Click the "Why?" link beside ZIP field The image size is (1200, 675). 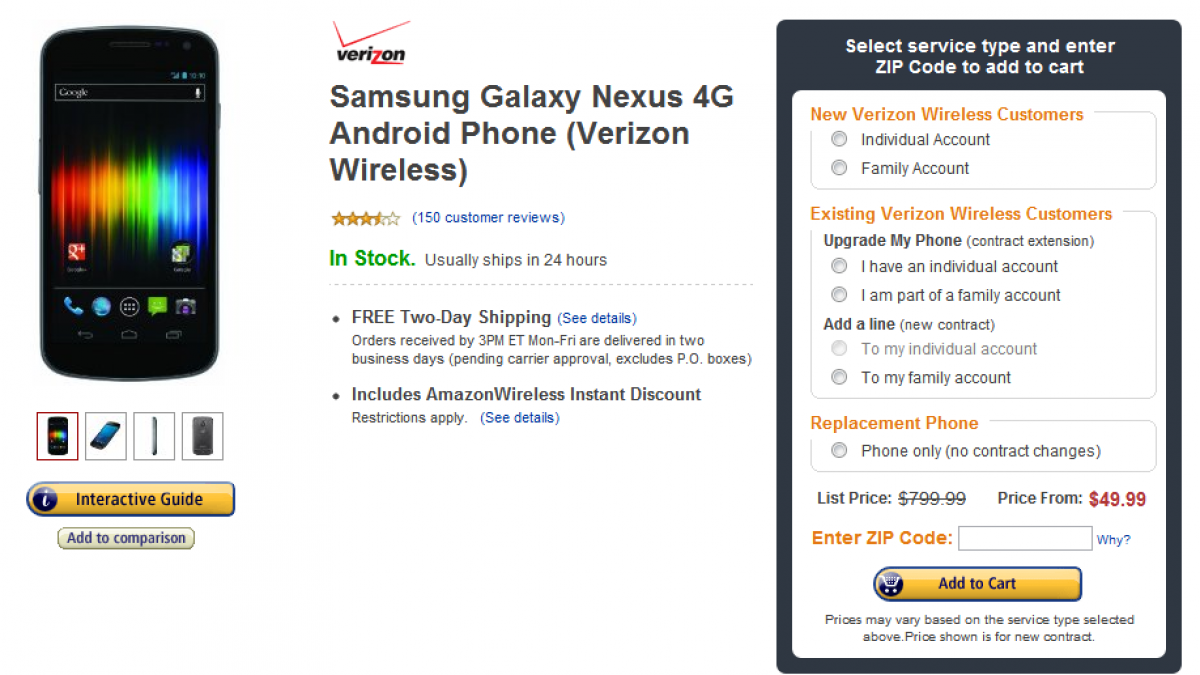click(x=1113, y=540)
